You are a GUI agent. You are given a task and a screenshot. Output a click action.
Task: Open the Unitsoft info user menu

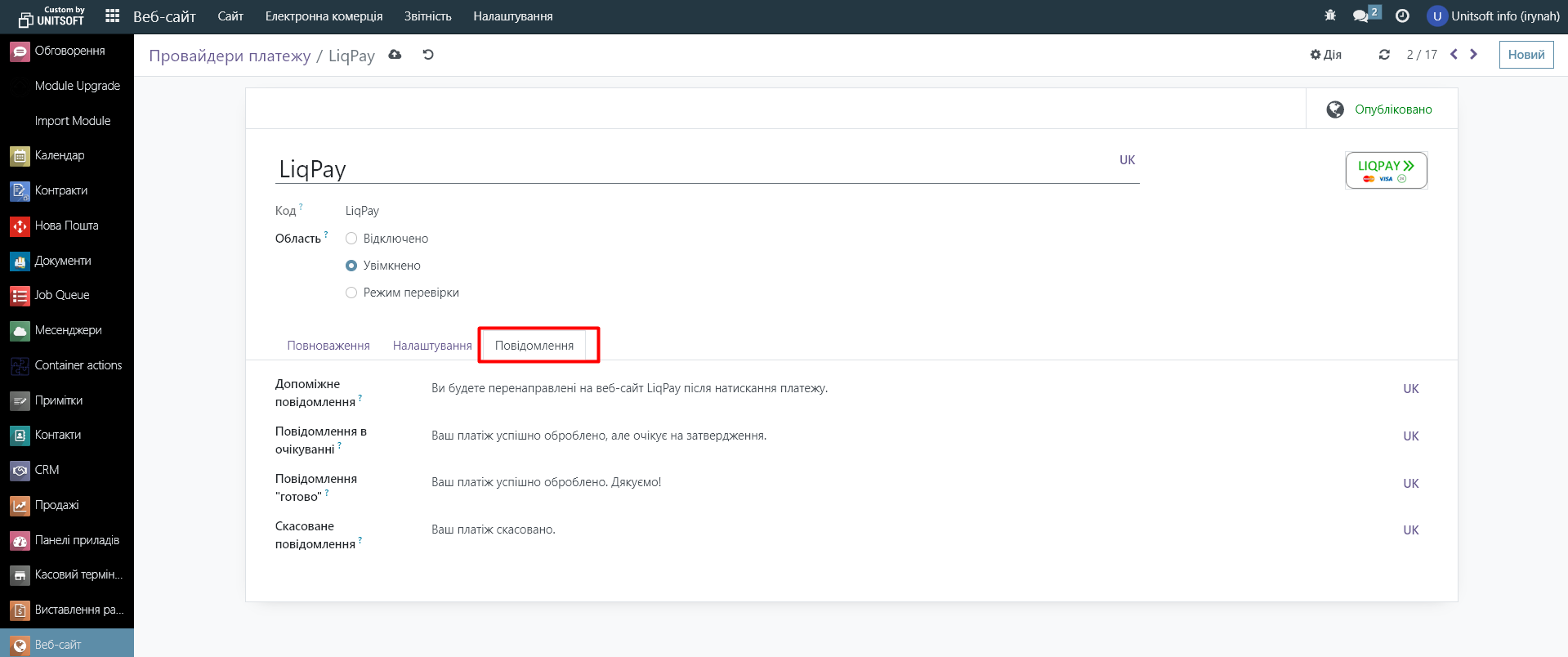pos(1494,16)
